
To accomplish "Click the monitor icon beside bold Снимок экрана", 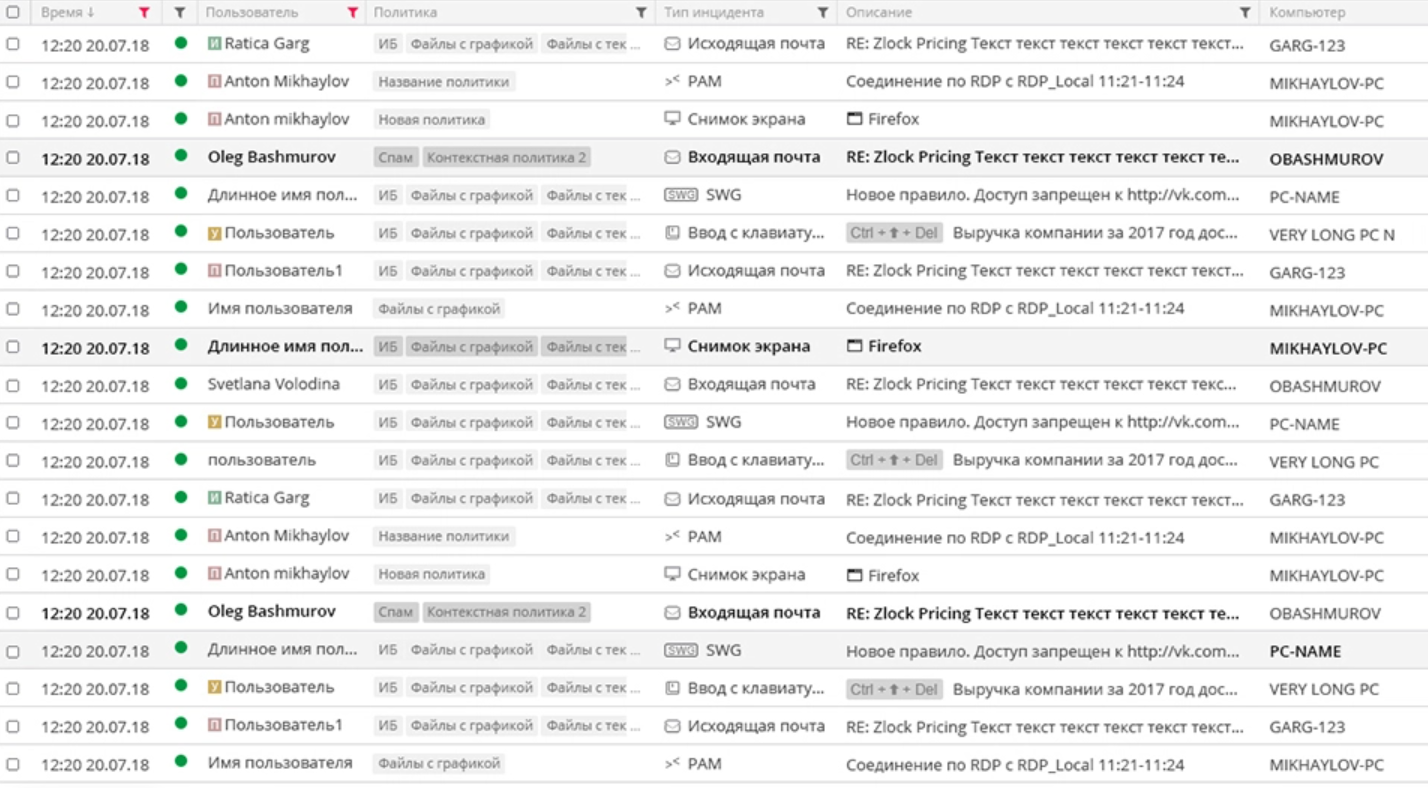I will 672,346.
